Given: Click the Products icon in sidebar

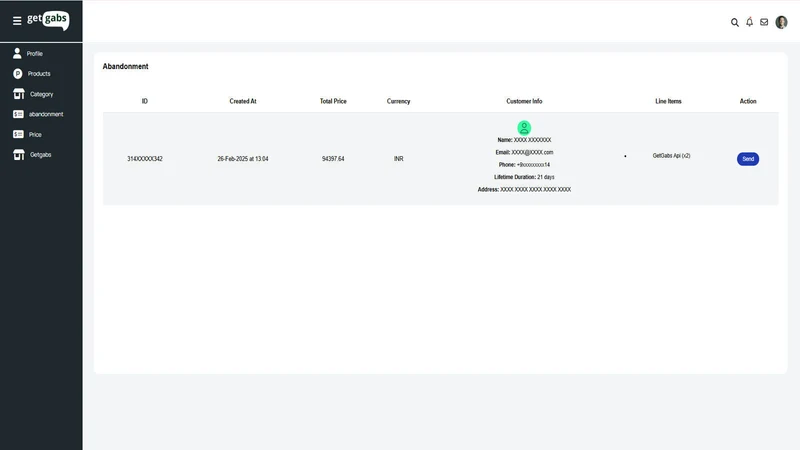Looking at the screenshot, I should click(18, 73).
